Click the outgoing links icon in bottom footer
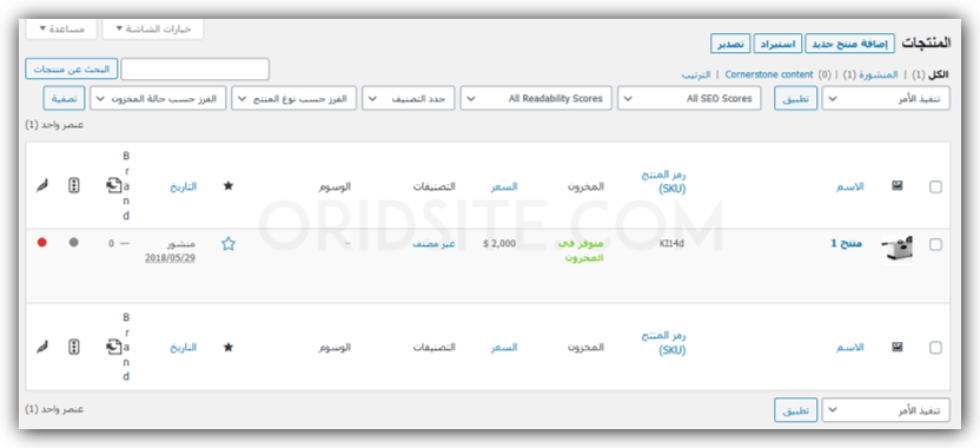 (x=113, y=346)
